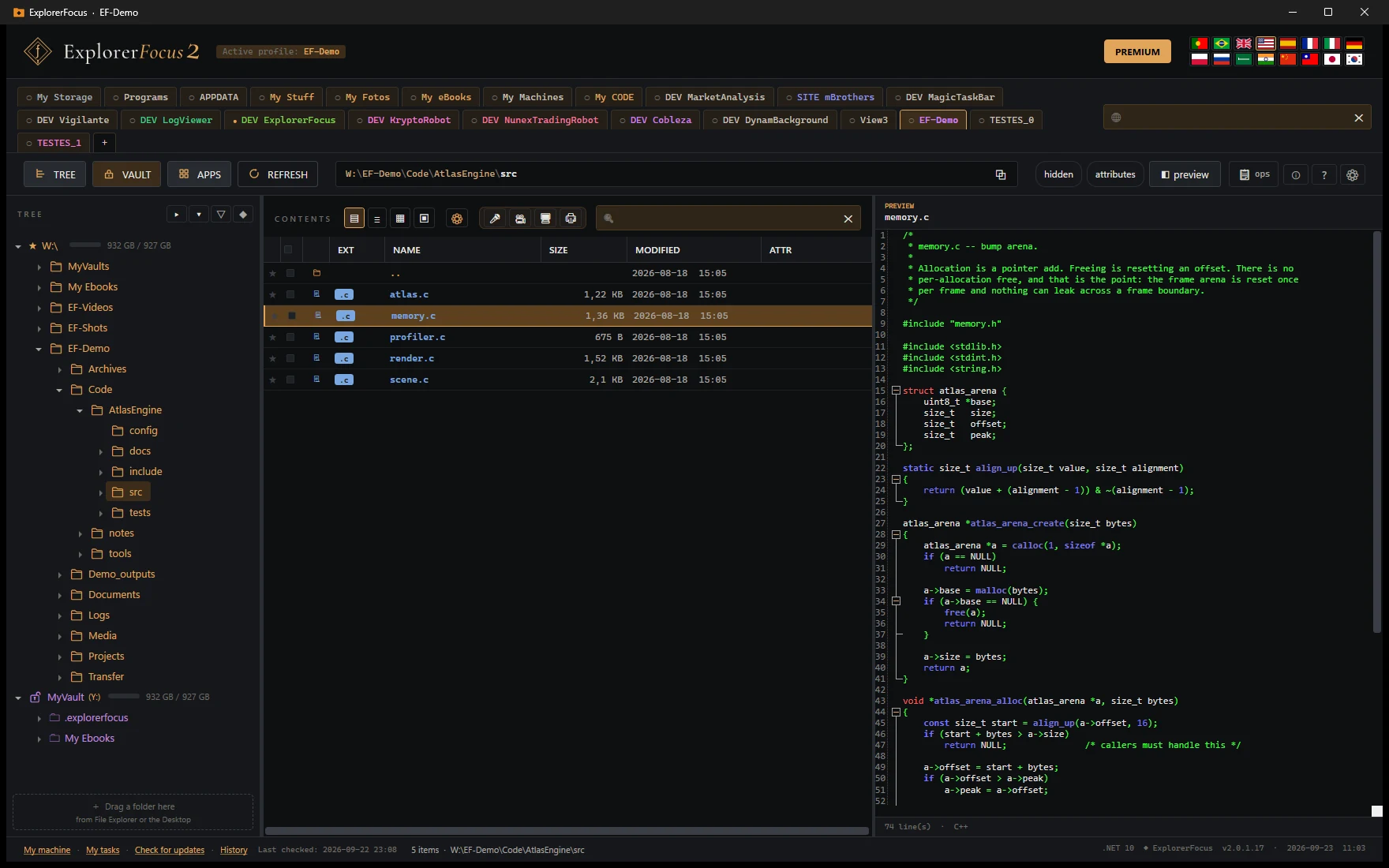
Task: Collapse the EF-Demo folder
Action: (x=39, y=349)
